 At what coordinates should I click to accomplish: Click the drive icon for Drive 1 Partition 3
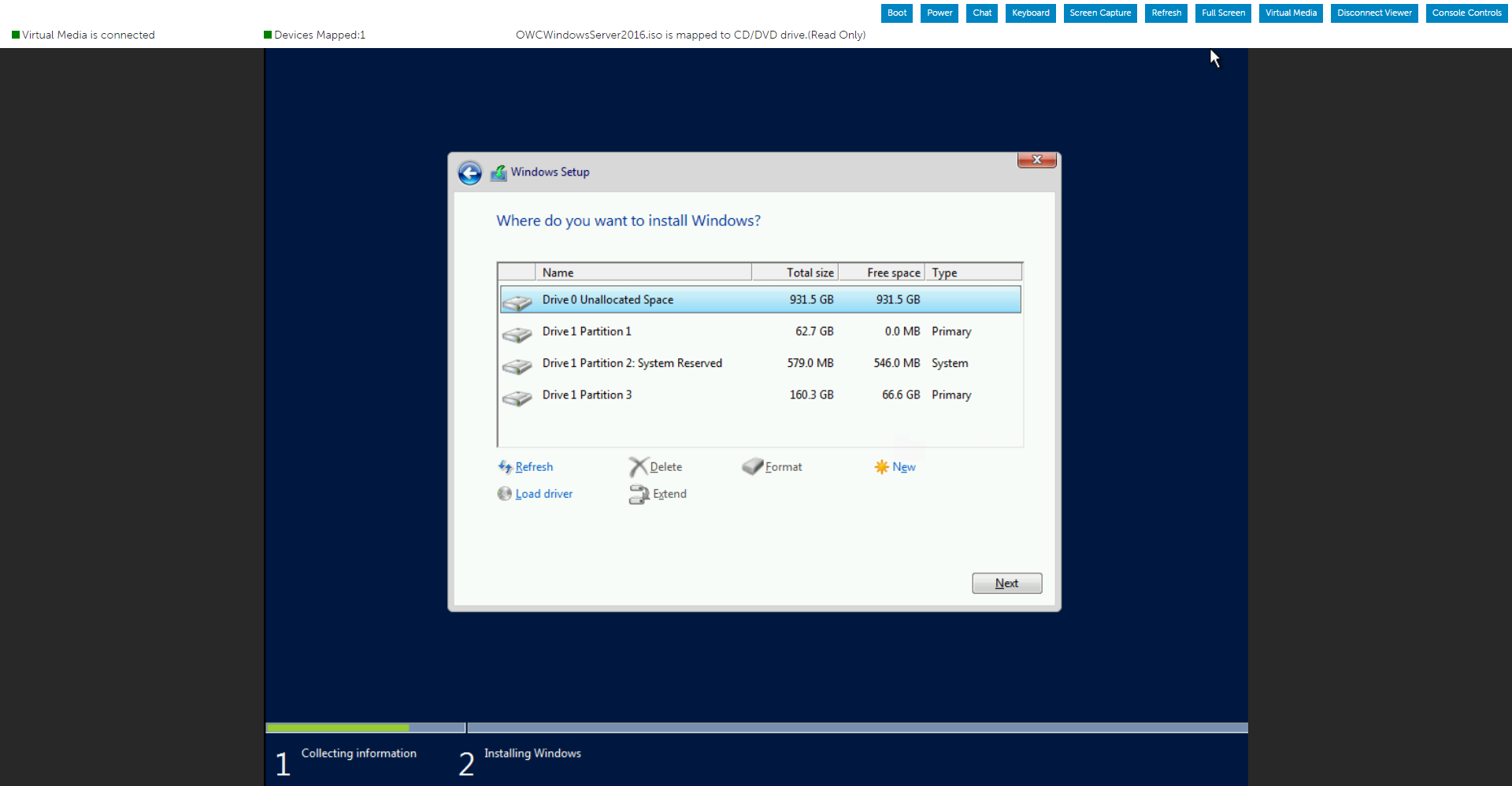pos(517,398)
